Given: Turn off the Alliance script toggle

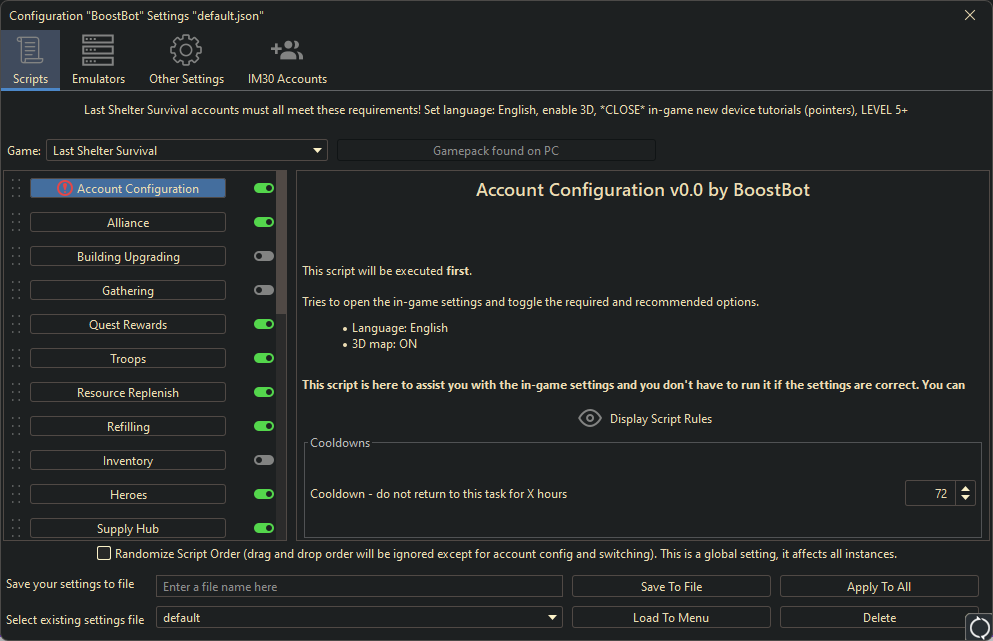Looking at the screenshot, I should coord(262,222).
